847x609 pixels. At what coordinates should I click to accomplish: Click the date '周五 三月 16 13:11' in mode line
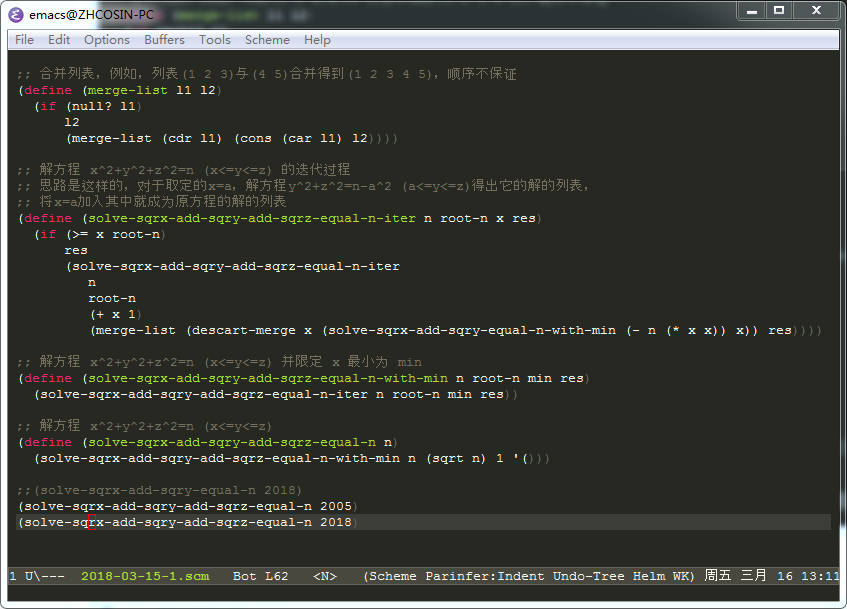(x=771, y=576)
